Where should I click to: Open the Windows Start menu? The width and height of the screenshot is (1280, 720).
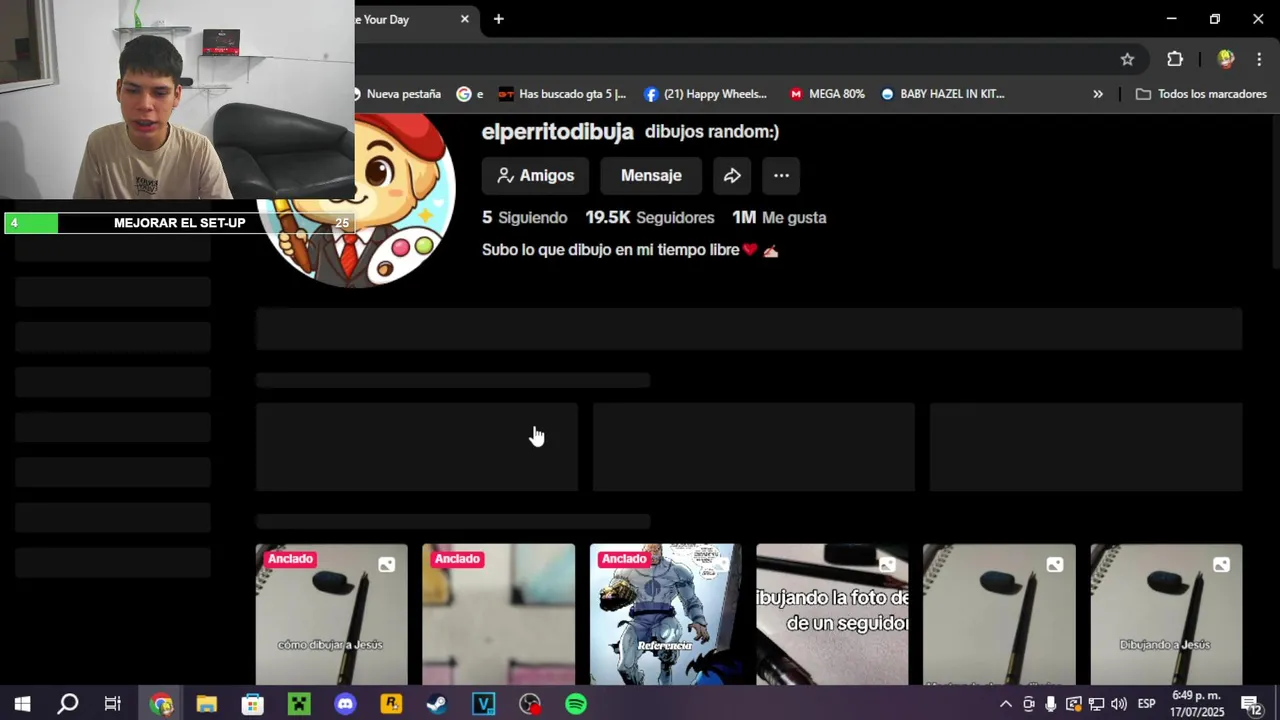pos(22,704)
